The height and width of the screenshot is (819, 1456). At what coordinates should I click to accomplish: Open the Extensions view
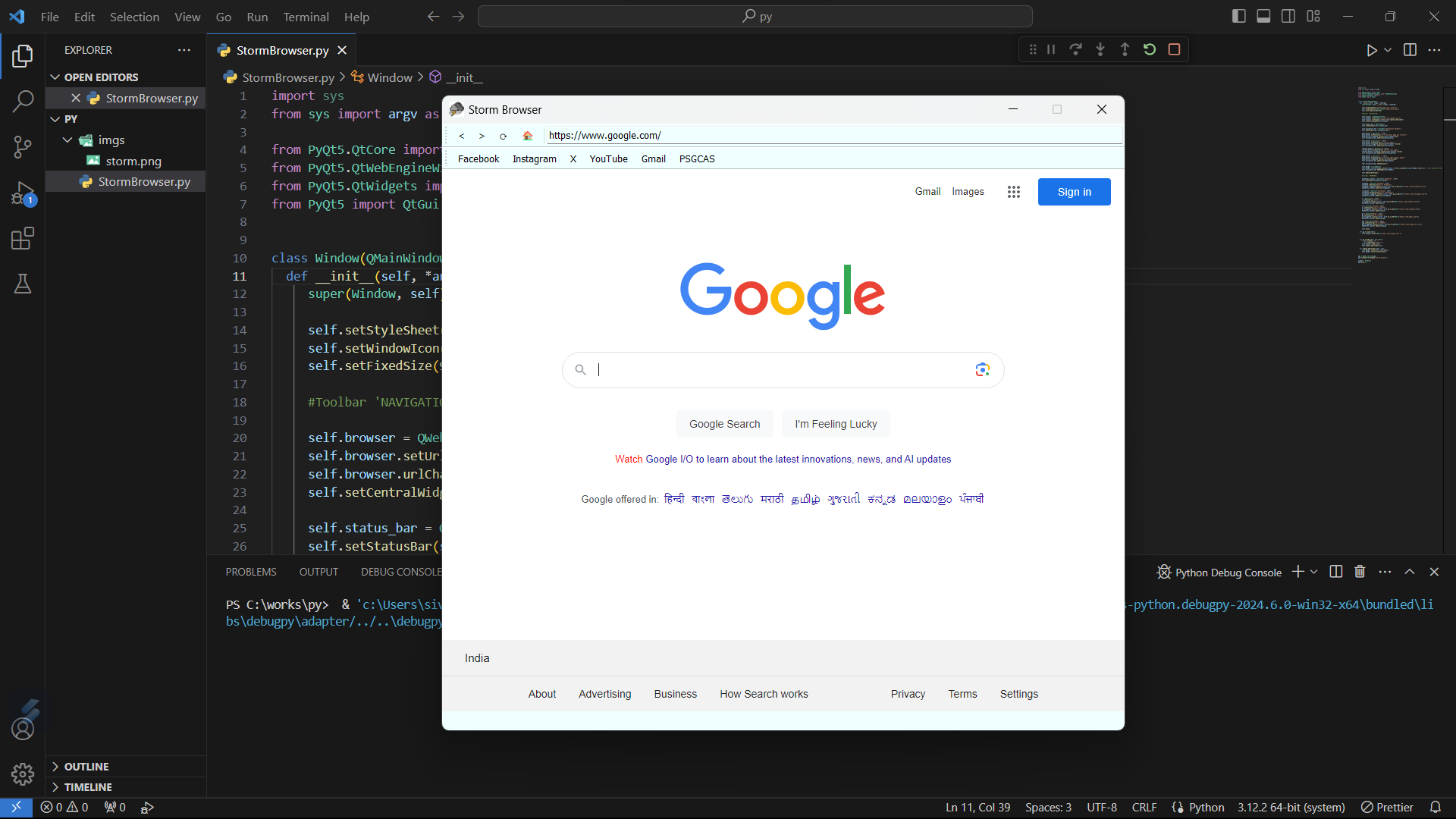22,238
